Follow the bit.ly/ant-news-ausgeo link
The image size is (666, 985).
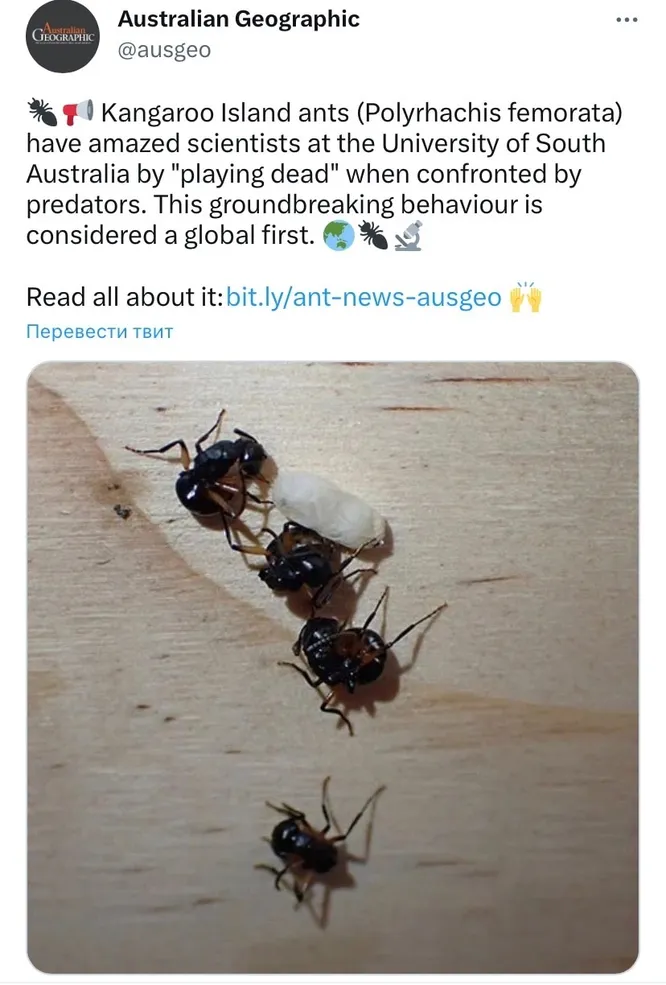[x=363, y=297]
